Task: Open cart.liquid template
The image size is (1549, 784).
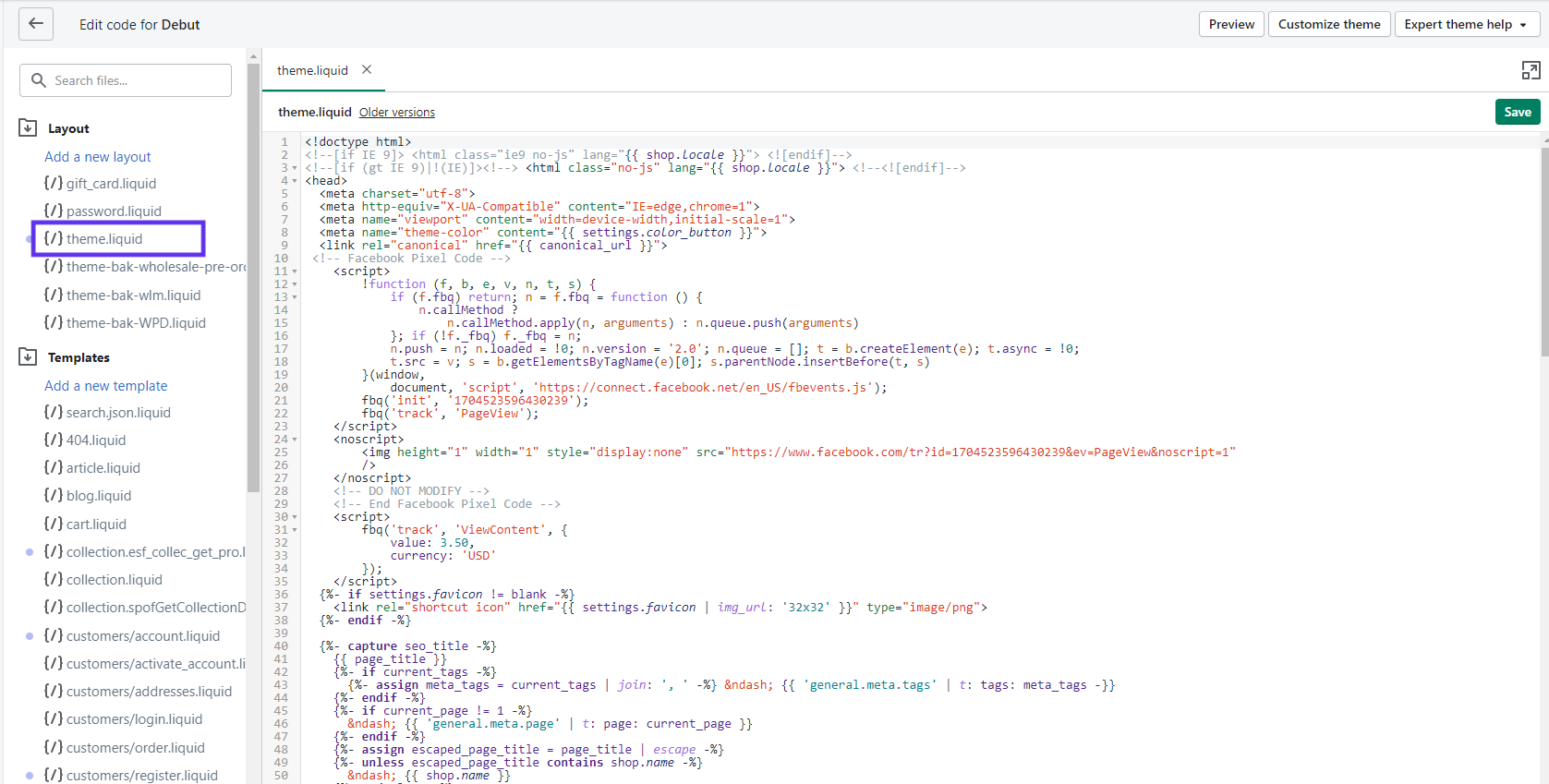Action: pyautogui.click(x=85, y=525)
